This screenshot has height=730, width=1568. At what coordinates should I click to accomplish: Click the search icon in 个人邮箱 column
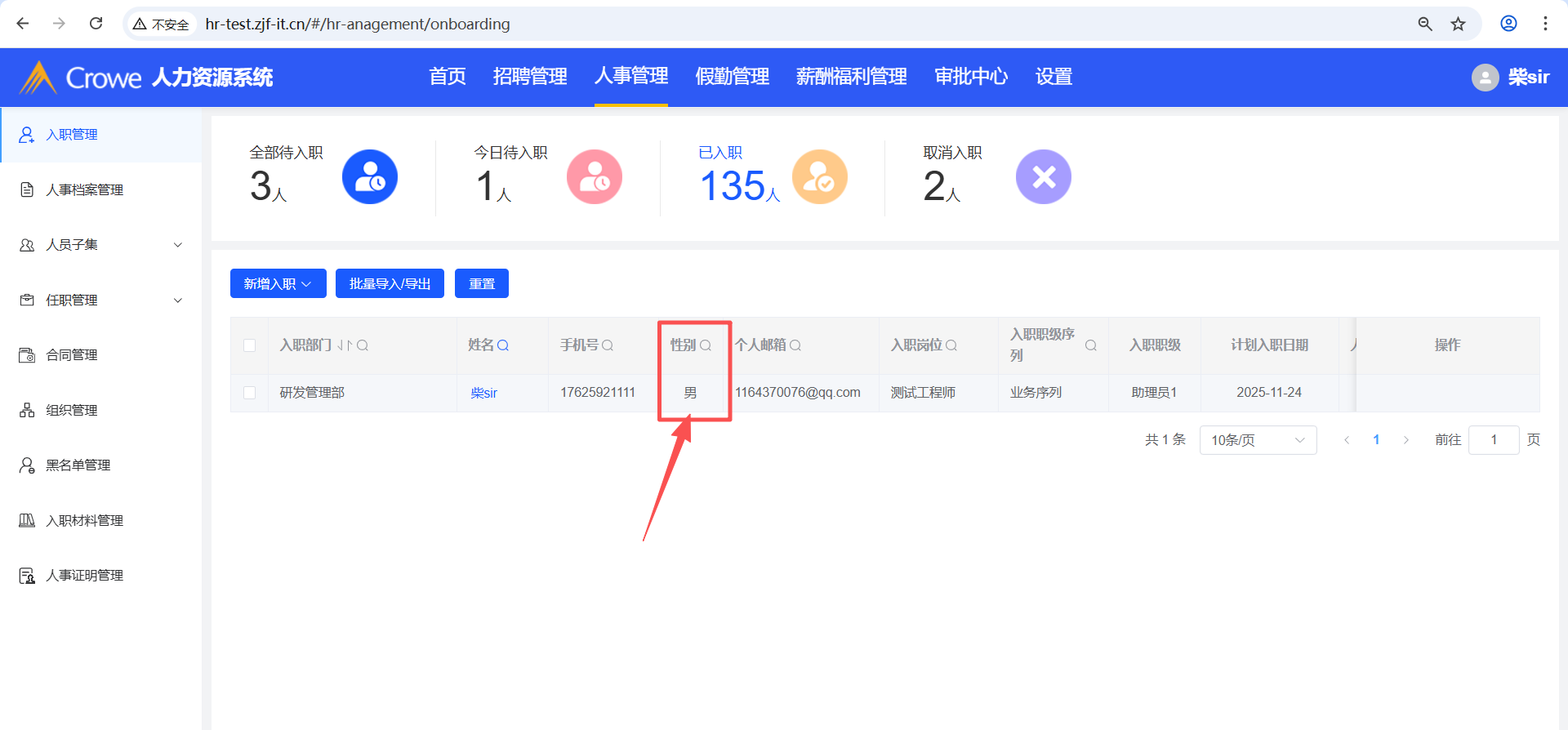click(795, 345)
